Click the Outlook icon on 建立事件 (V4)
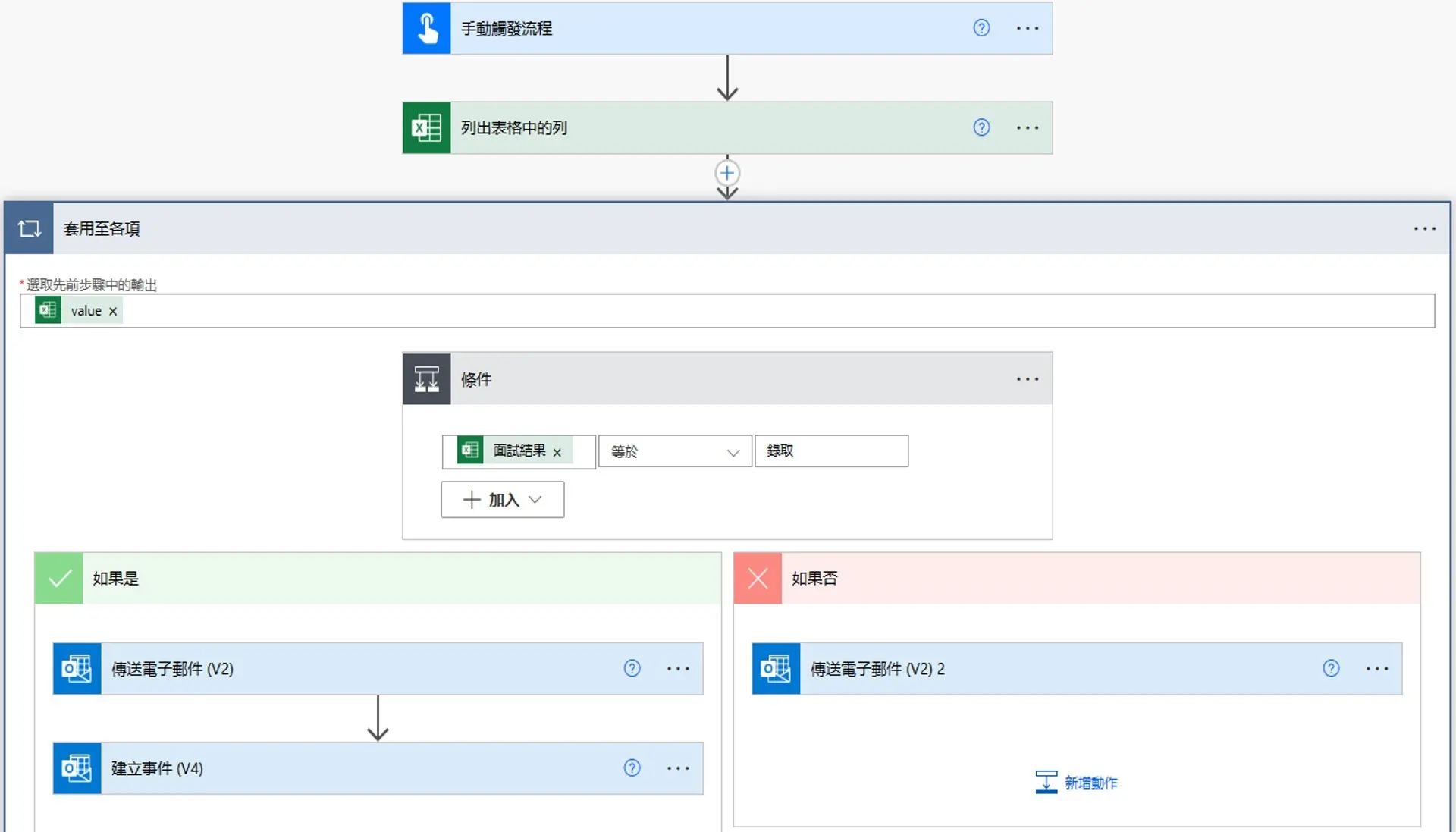Viewport: 1456px width, 832px height. point(77,768)
